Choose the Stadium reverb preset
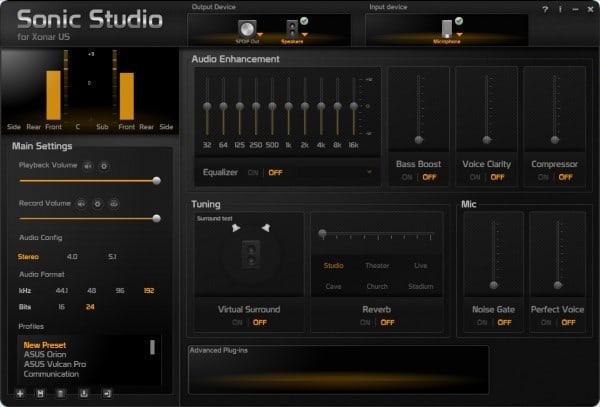The width and height of the screenshot is (600, 407). [421, 287]
